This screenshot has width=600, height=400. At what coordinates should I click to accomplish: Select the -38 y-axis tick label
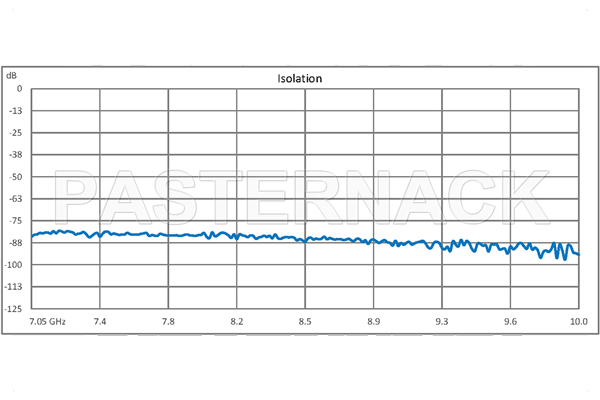[15, 154]
